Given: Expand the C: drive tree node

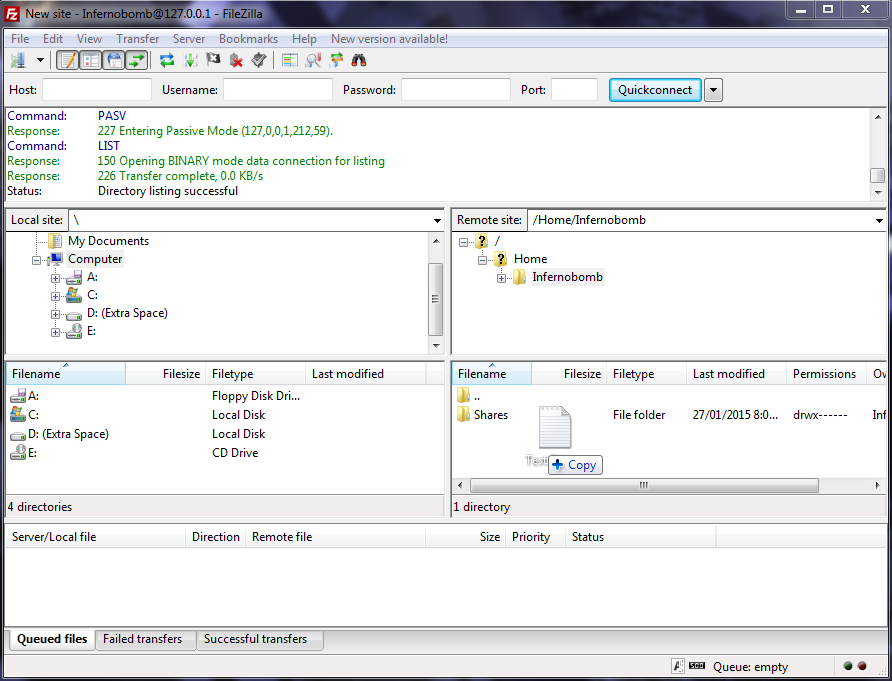Looking at the screenshot, I should [55, 296].
